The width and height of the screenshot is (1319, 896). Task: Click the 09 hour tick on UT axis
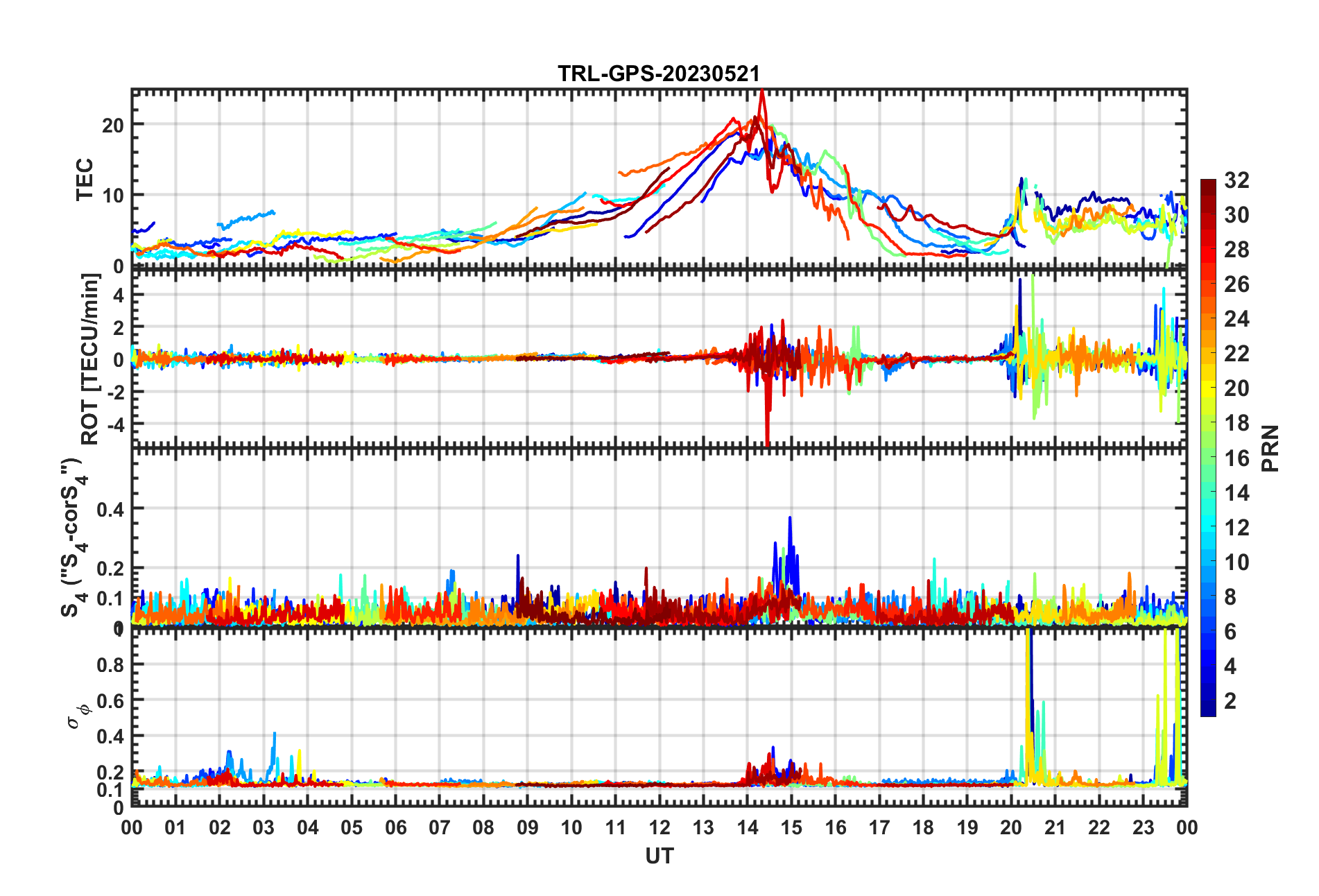(528, 827)
